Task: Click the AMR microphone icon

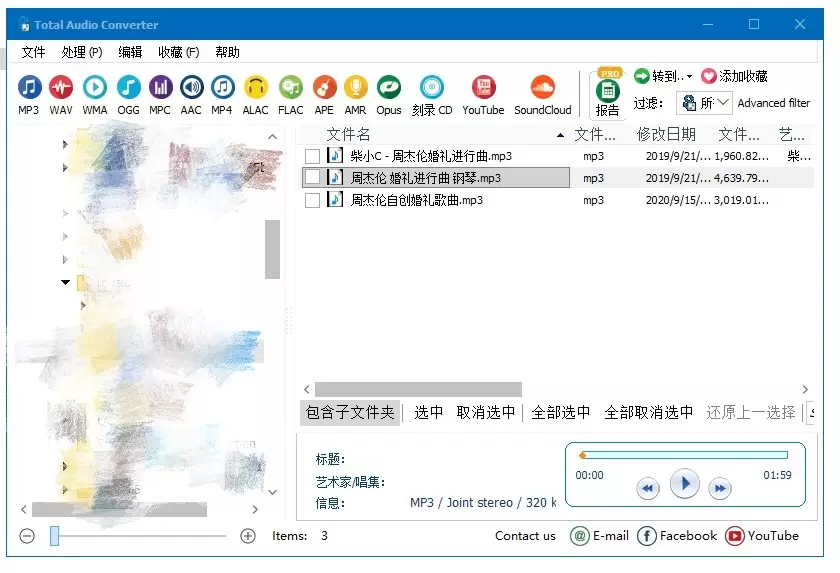Action: click(356, 87)
